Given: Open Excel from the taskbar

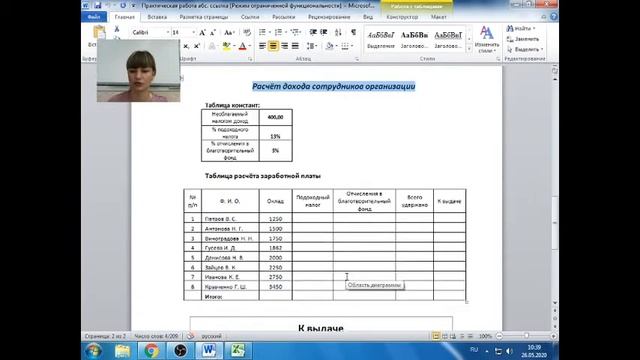Looking at the screenshot, I should click(238, 351).
